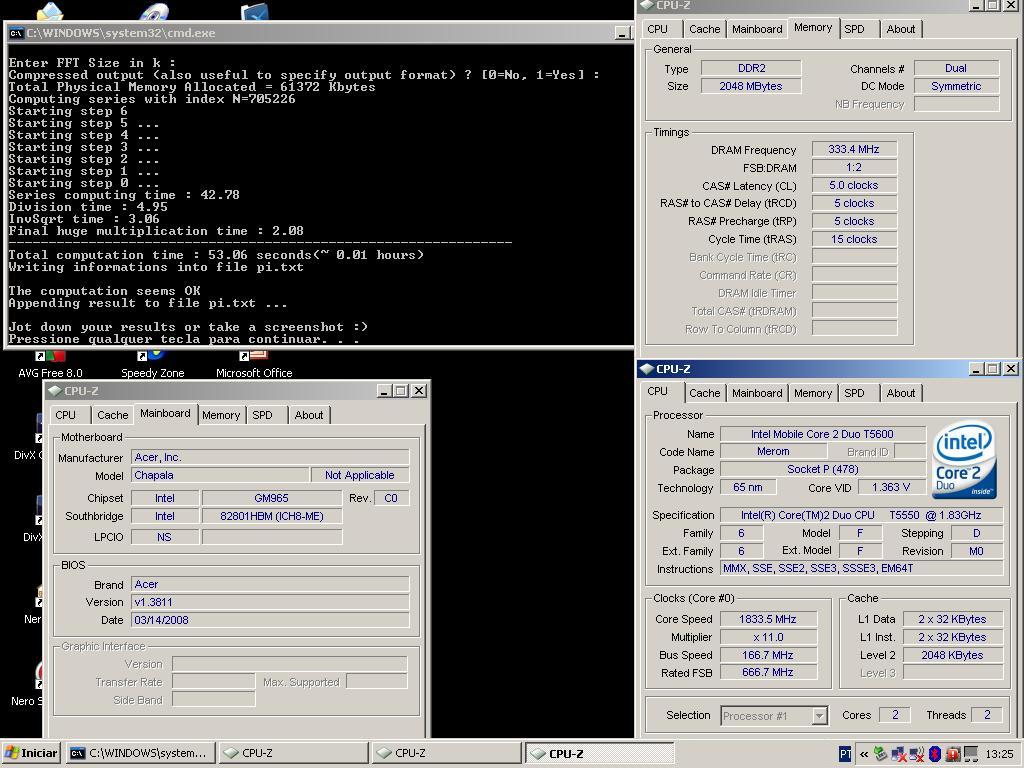Click the DRAM Frequency value 333.4 MHz
1024x768 pixels.
(854, 150)
